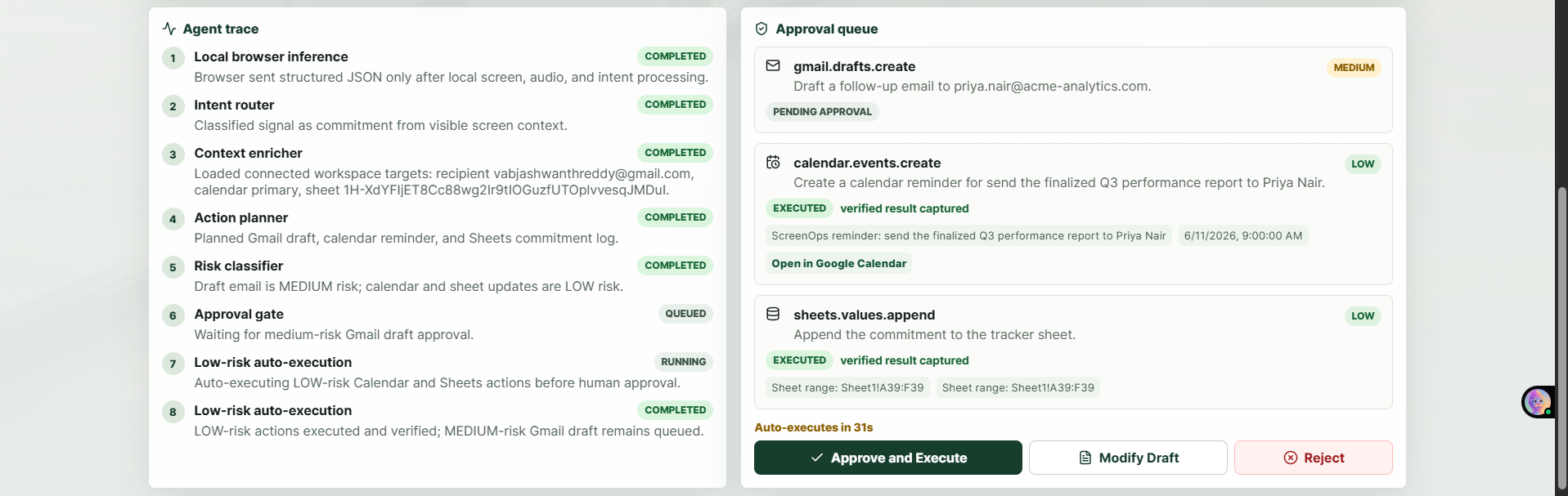This screenshot has width=1568, height=496.
Task: Click COMPLETED badge for Risk classifier
Action: click(675, 266)
